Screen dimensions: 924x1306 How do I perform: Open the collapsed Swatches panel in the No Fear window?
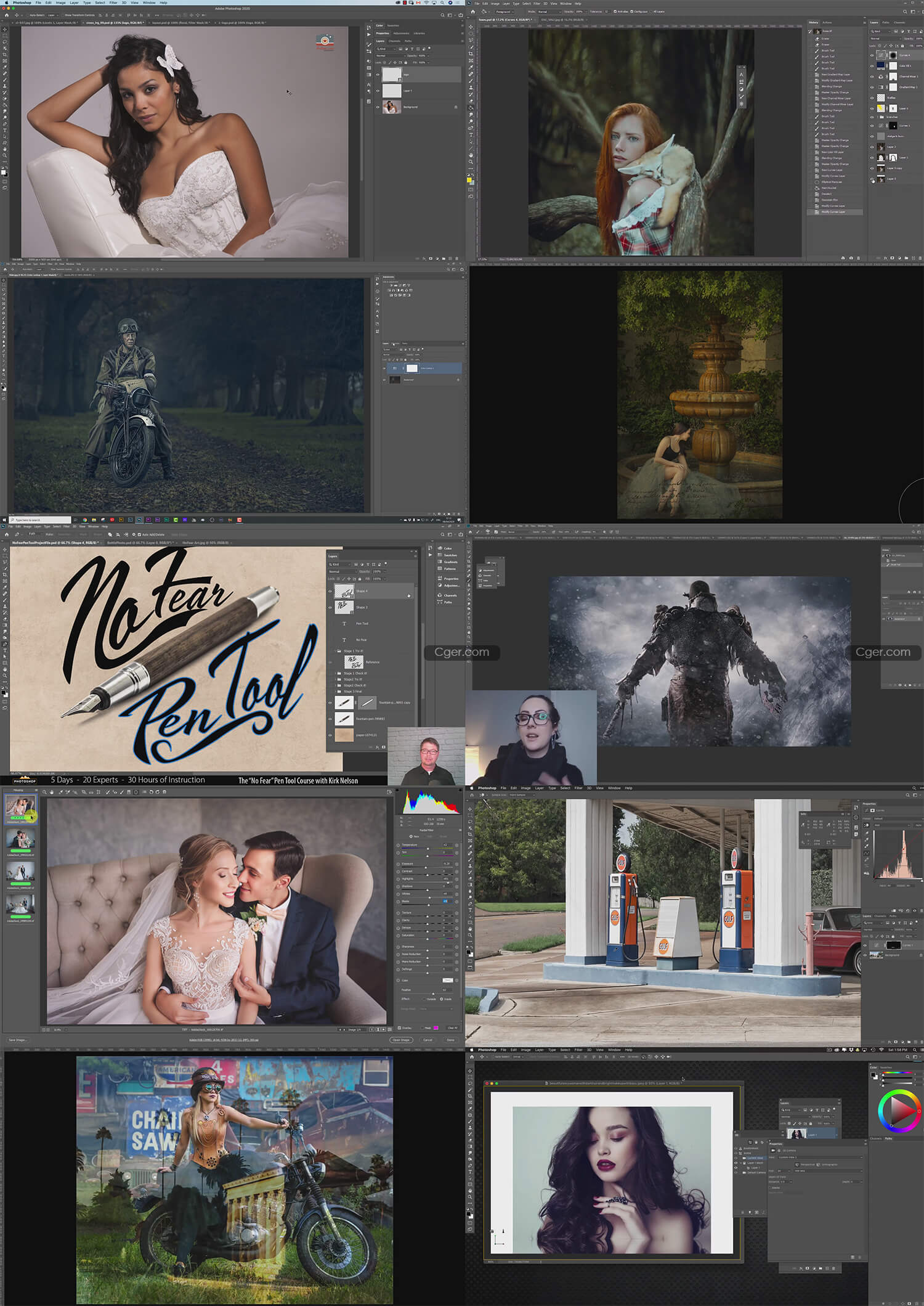447,555
